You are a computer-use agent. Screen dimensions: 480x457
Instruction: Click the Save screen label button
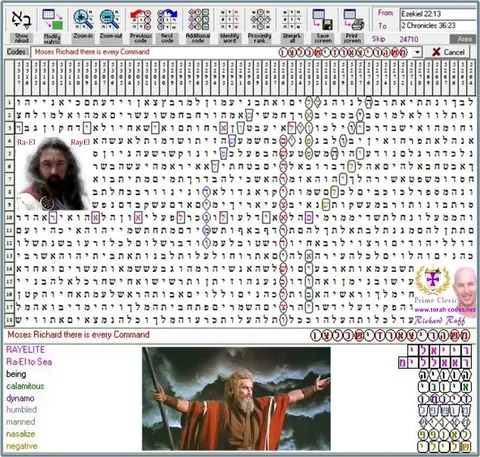tap(323, 38)
